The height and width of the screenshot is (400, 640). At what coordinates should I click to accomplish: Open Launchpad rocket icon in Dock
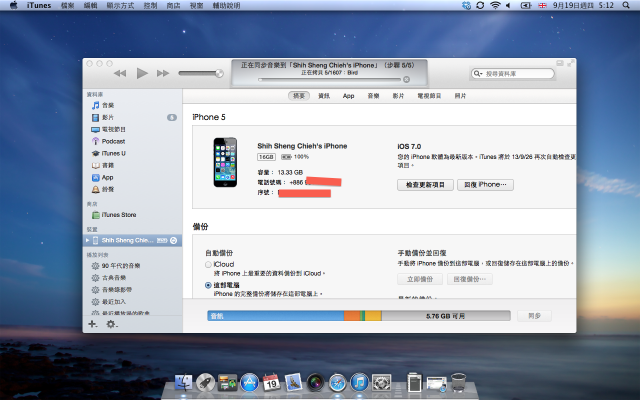pyautogui.click(x=205, y=383)
